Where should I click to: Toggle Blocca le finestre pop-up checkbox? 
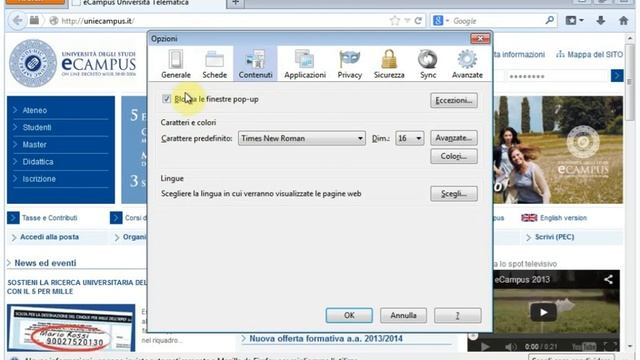pyautogui.click(x=166, y=99)
